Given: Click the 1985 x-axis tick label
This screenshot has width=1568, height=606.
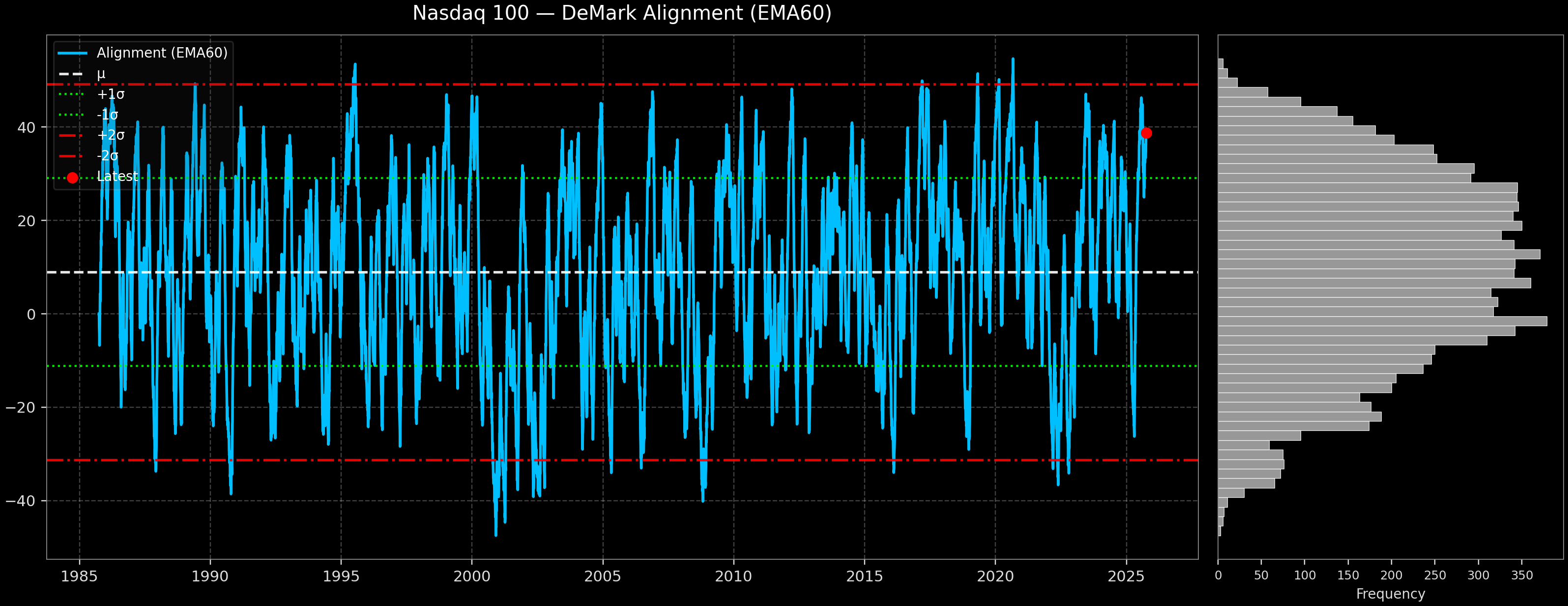Looking at the screenshot, I should coord(79,576).
